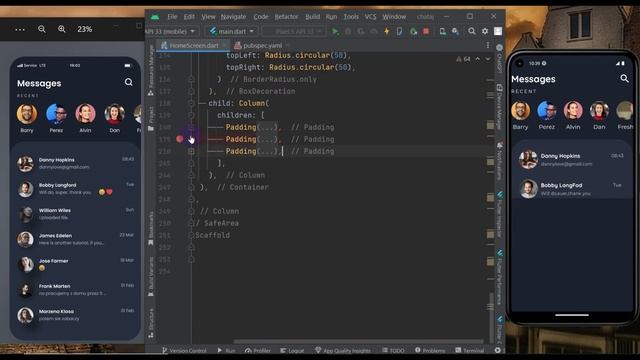Viewport: 640px width, 360px height.
Task: Click the warnings count indicator in editor
Action: [x=463, y=59]
